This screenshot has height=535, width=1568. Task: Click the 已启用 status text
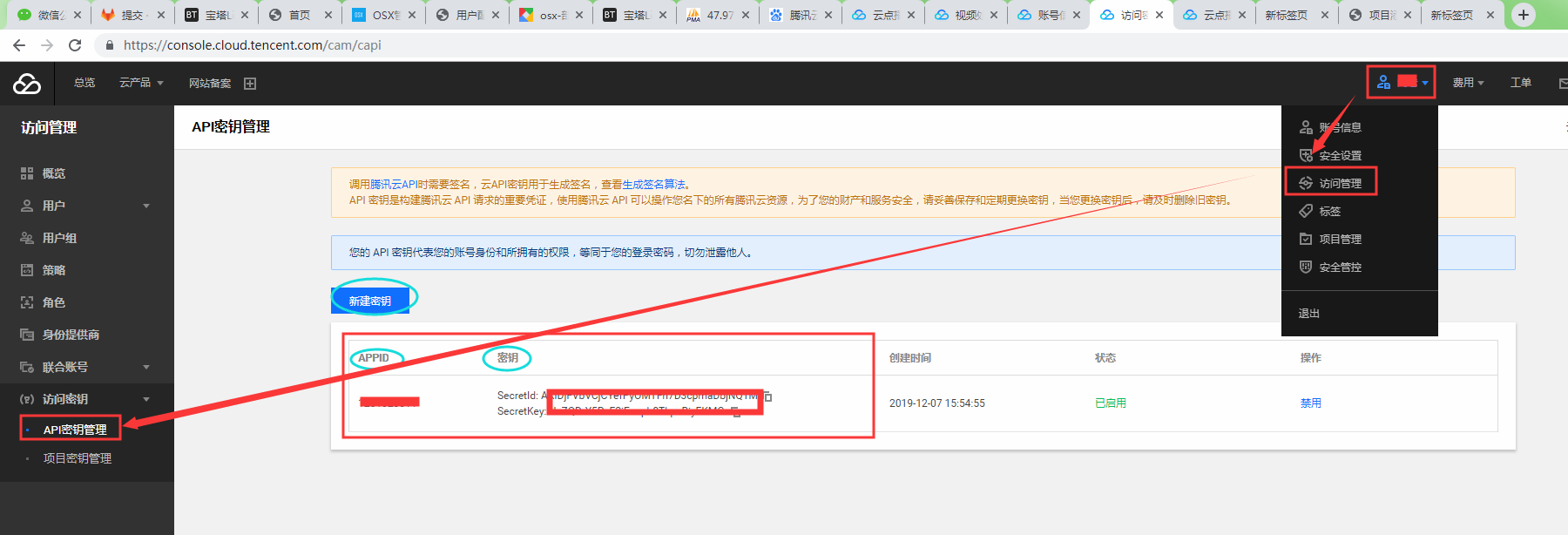click(1111, 403)
